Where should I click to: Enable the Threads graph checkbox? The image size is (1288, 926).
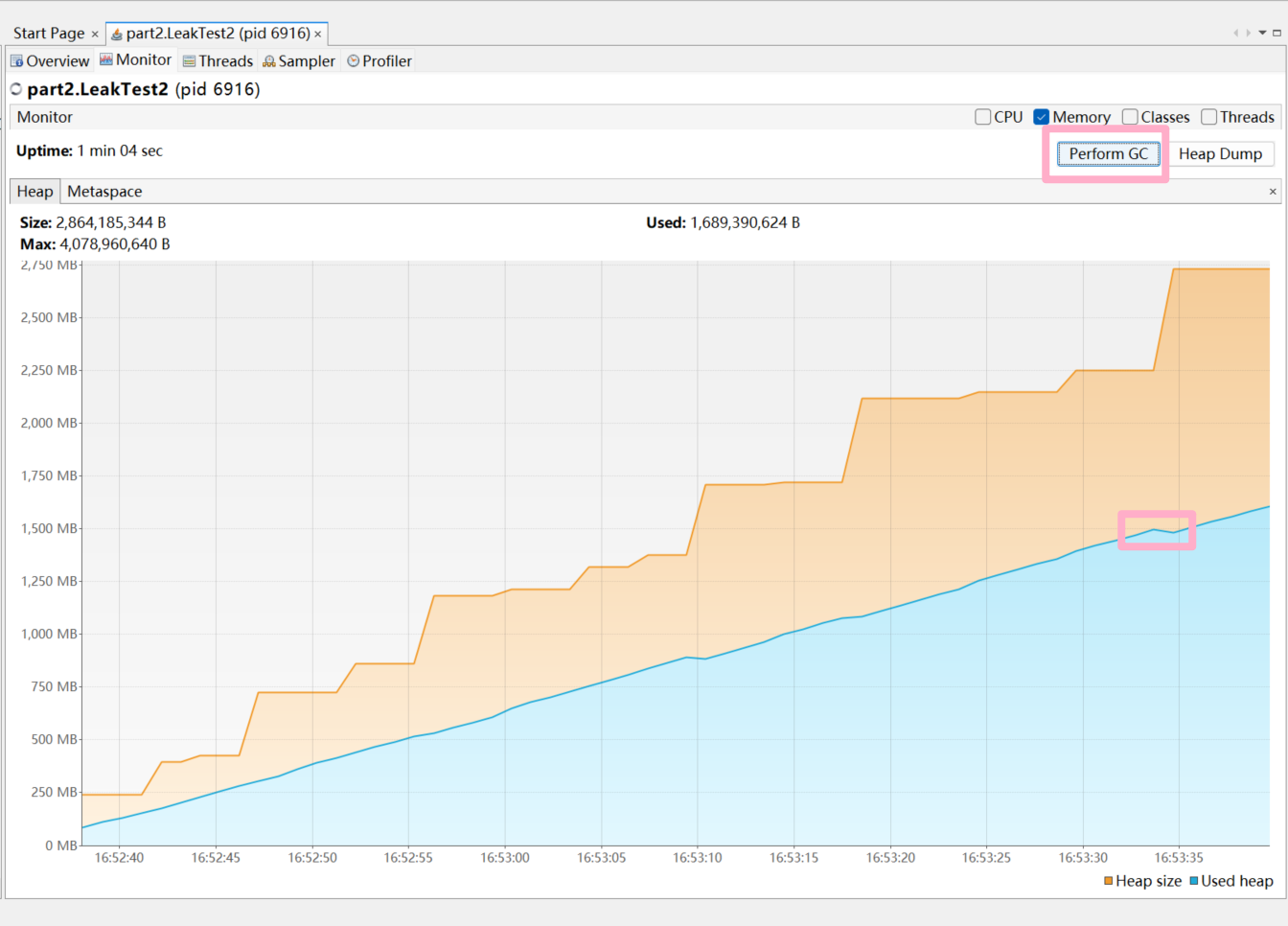point(1208,117)
